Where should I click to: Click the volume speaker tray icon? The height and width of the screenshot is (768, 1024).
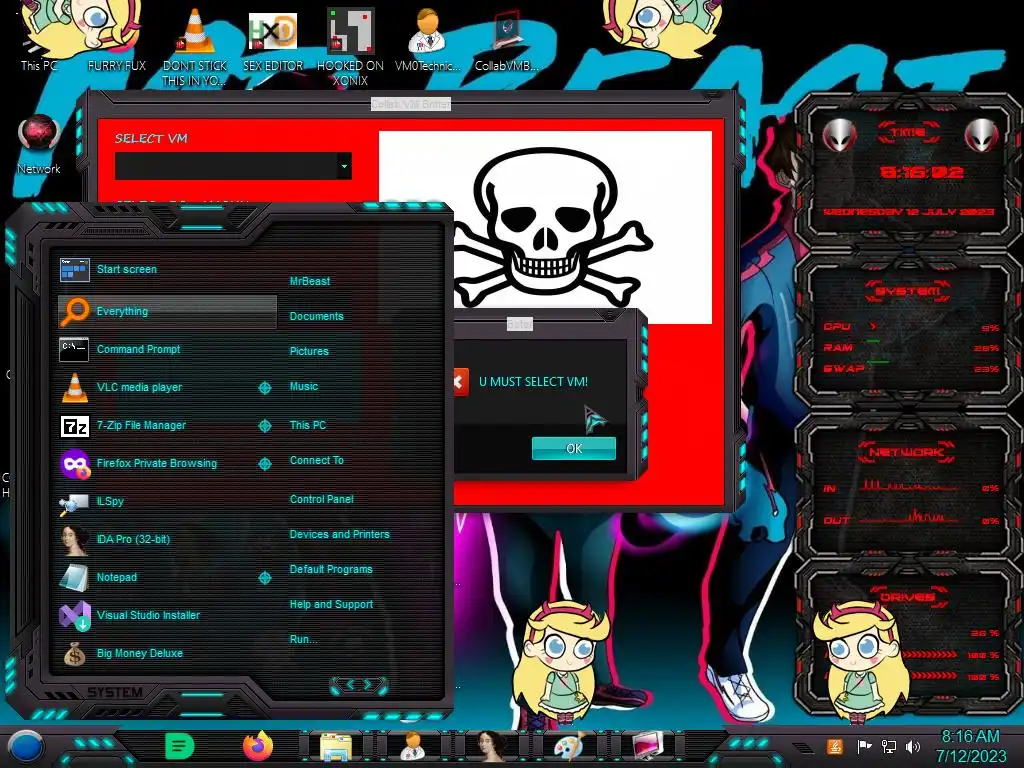coord(913,746)
